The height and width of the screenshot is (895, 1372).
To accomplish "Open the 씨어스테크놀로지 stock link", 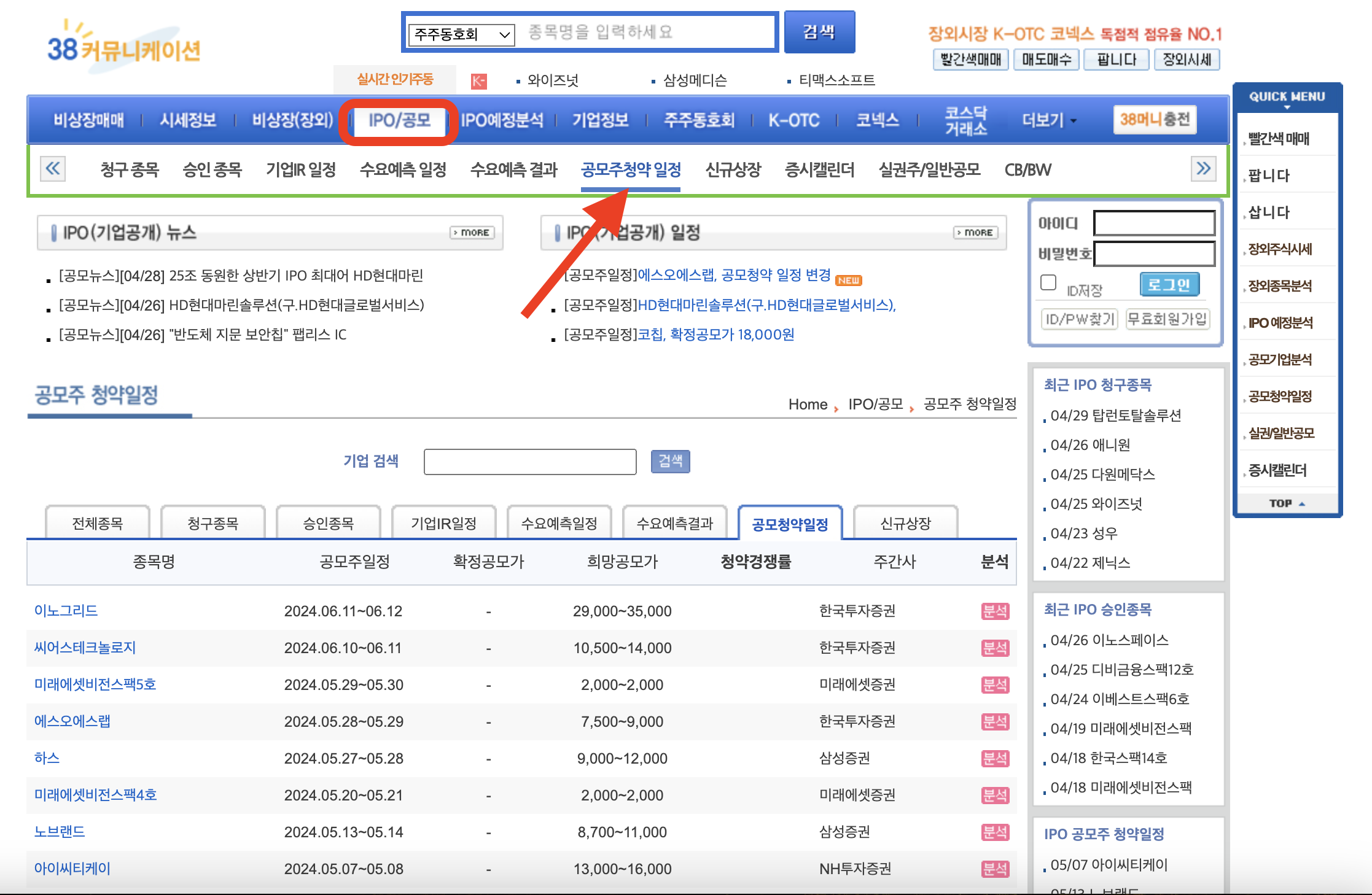I will point(85,648).
